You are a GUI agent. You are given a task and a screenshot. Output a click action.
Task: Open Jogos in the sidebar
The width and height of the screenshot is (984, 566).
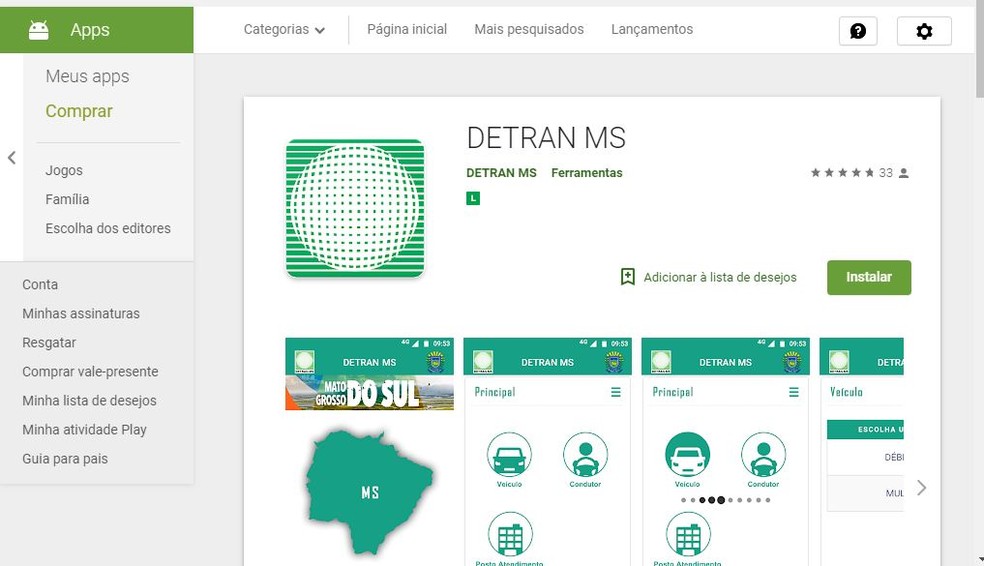(64, 171)
